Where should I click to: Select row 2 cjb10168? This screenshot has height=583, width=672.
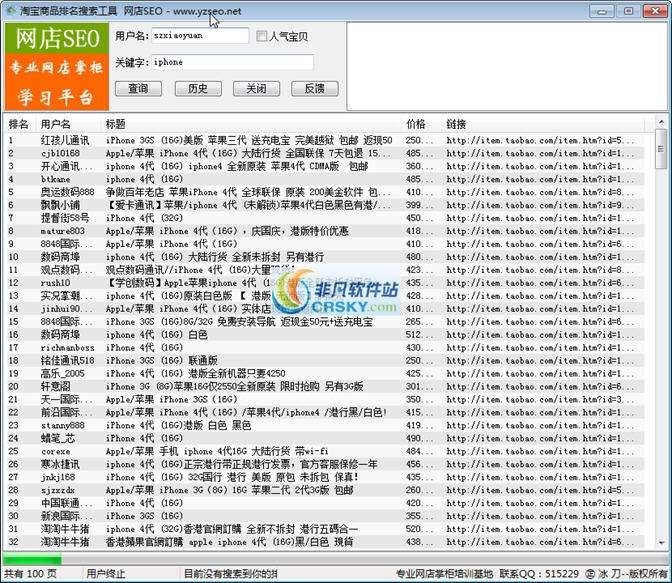click(x=324, y=153)
